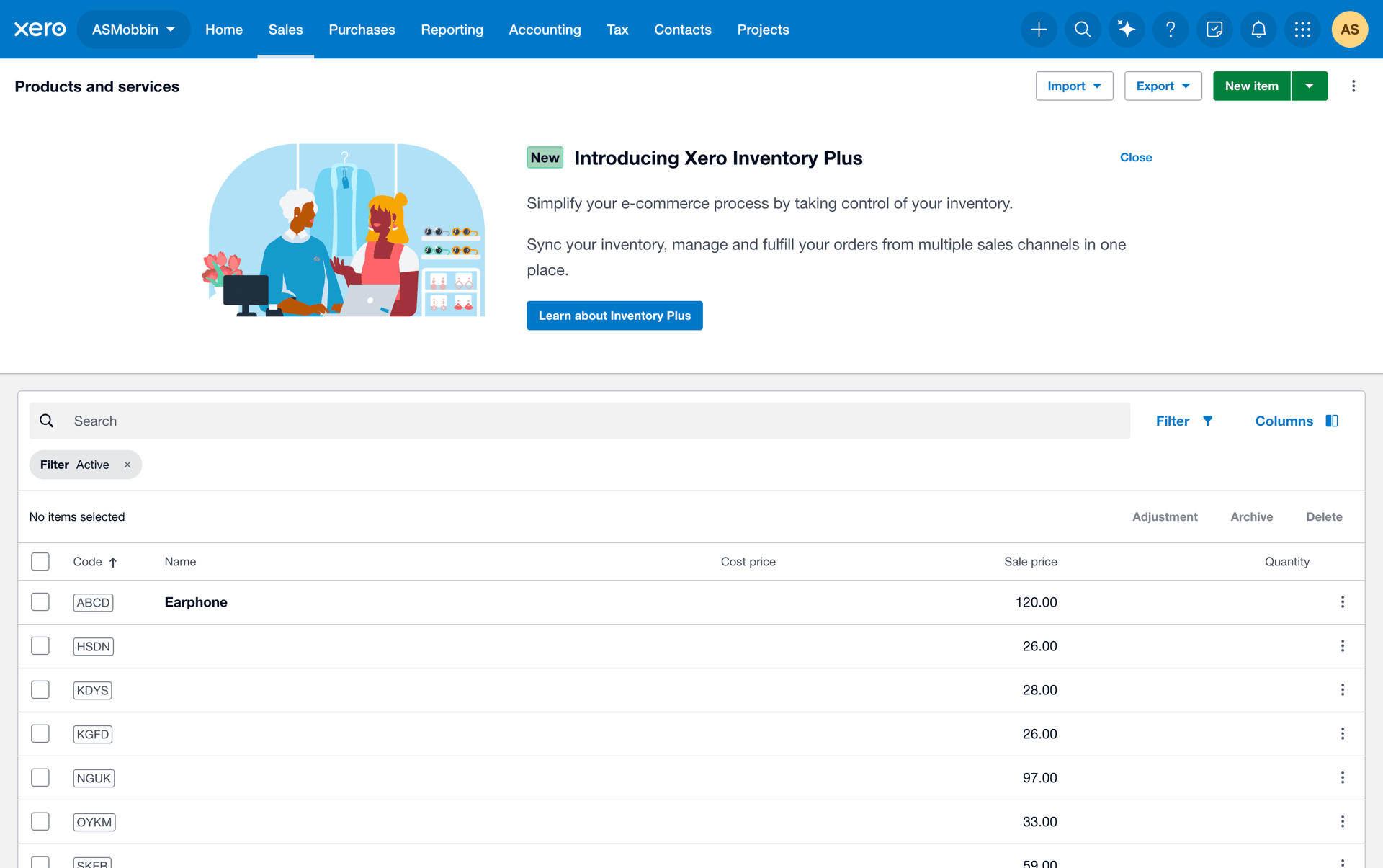
Task: Click the Xero logo
Action: pos(40,29)
